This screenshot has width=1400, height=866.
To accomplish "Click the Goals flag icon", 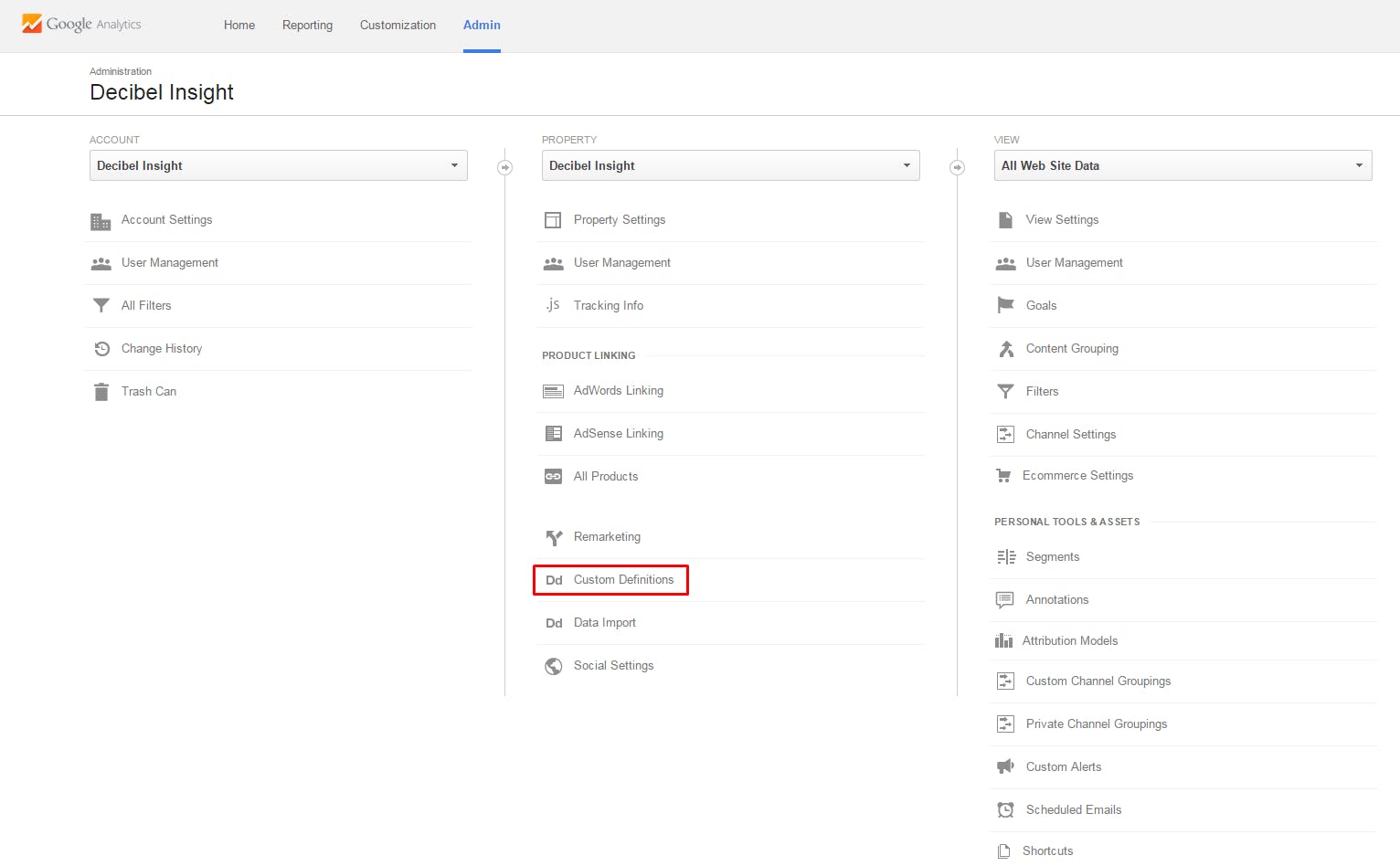I will point(1005,305).
